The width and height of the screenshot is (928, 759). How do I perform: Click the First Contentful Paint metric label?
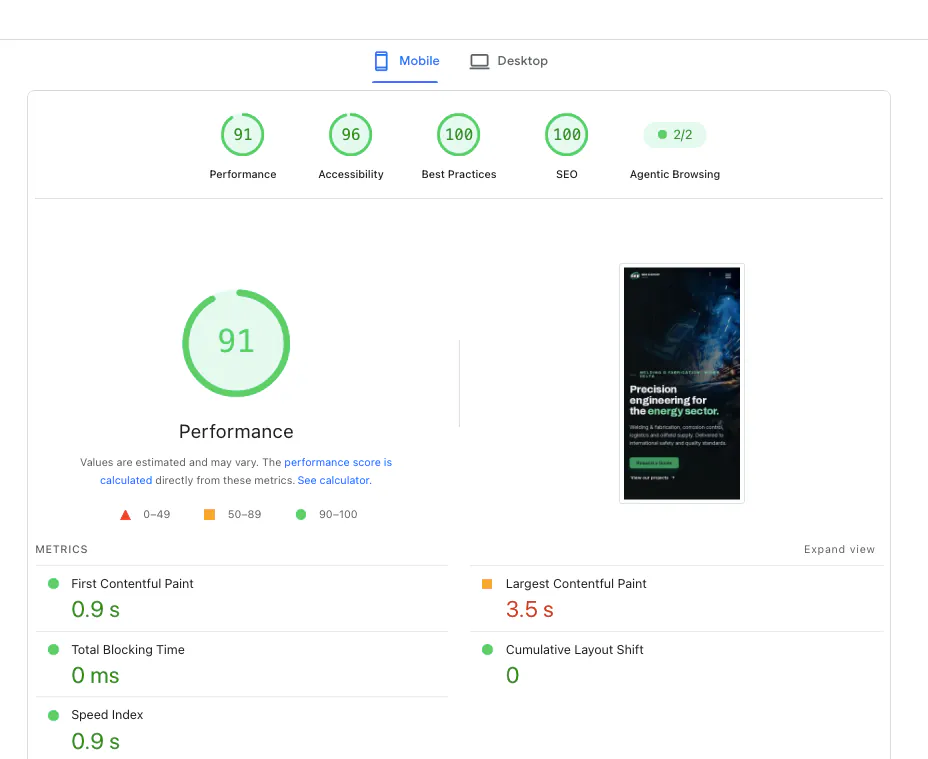pyautogui.click(x=132, y=584)
